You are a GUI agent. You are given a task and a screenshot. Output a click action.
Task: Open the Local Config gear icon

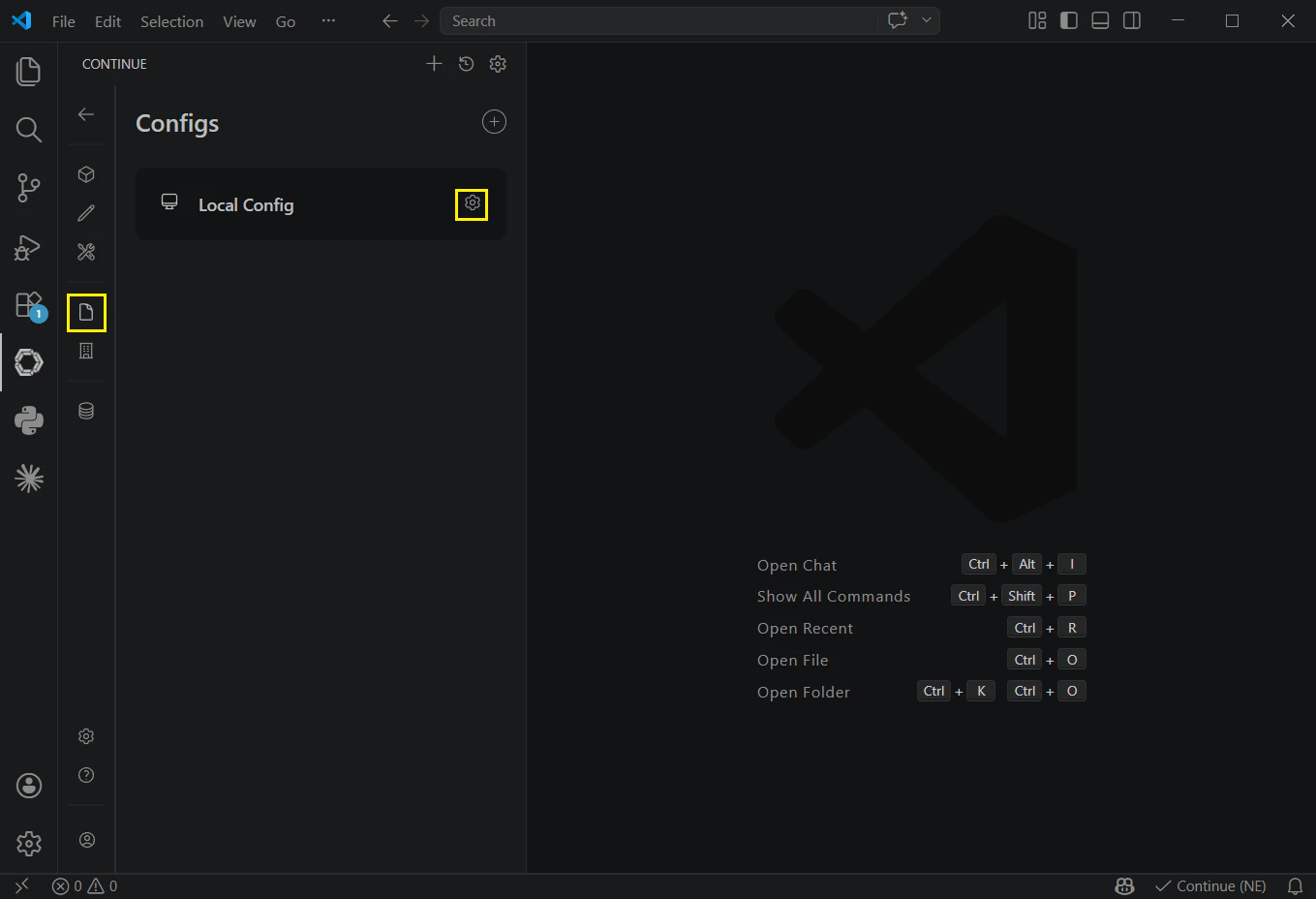pyautogui.click(x=472, y=203)
